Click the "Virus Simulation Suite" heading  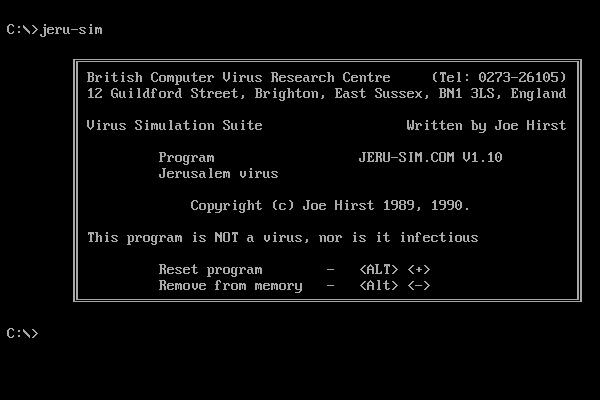tap(174, 125)
